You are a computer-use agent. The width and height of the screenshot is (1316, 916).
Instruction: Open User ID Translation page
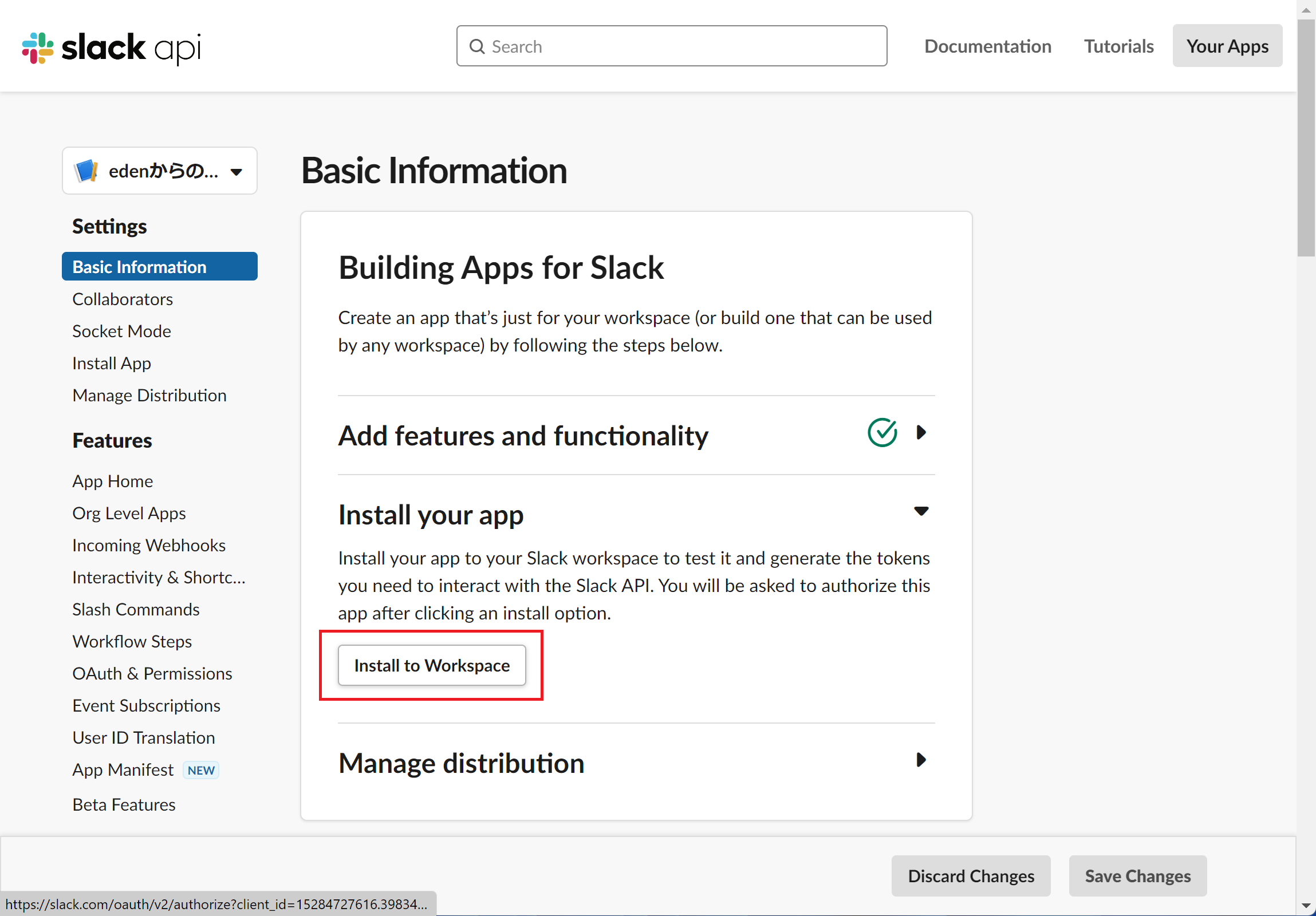[143, 738]
